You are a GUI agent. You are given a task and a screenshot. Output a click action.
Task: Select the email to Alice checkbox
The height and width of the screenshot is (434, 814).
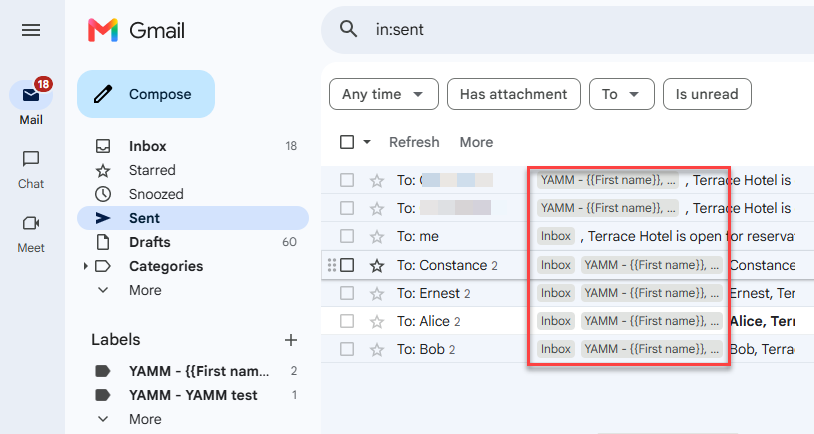click(347, 321)
